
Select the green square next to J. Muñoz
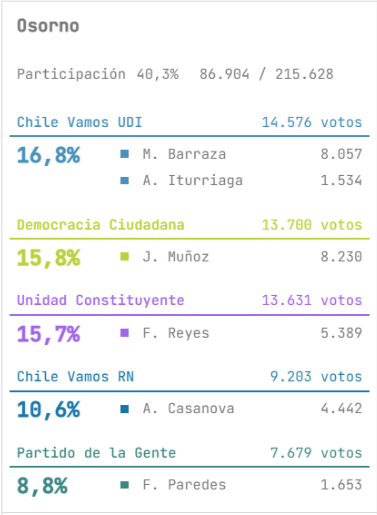coord(125,256)
